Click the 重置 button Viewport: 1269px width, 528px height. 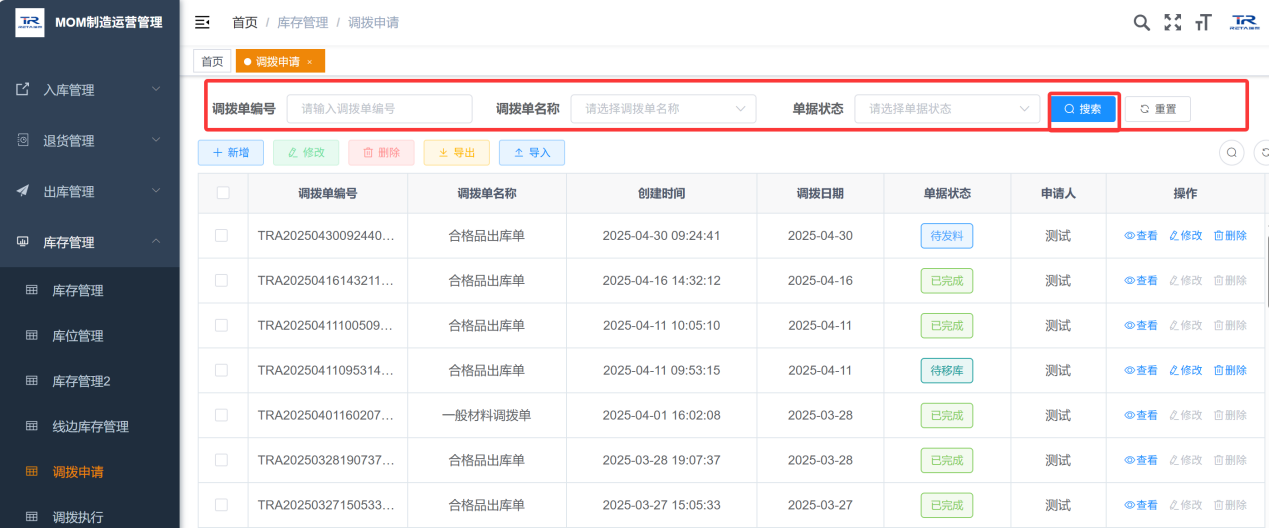[x=1158, y=109]
